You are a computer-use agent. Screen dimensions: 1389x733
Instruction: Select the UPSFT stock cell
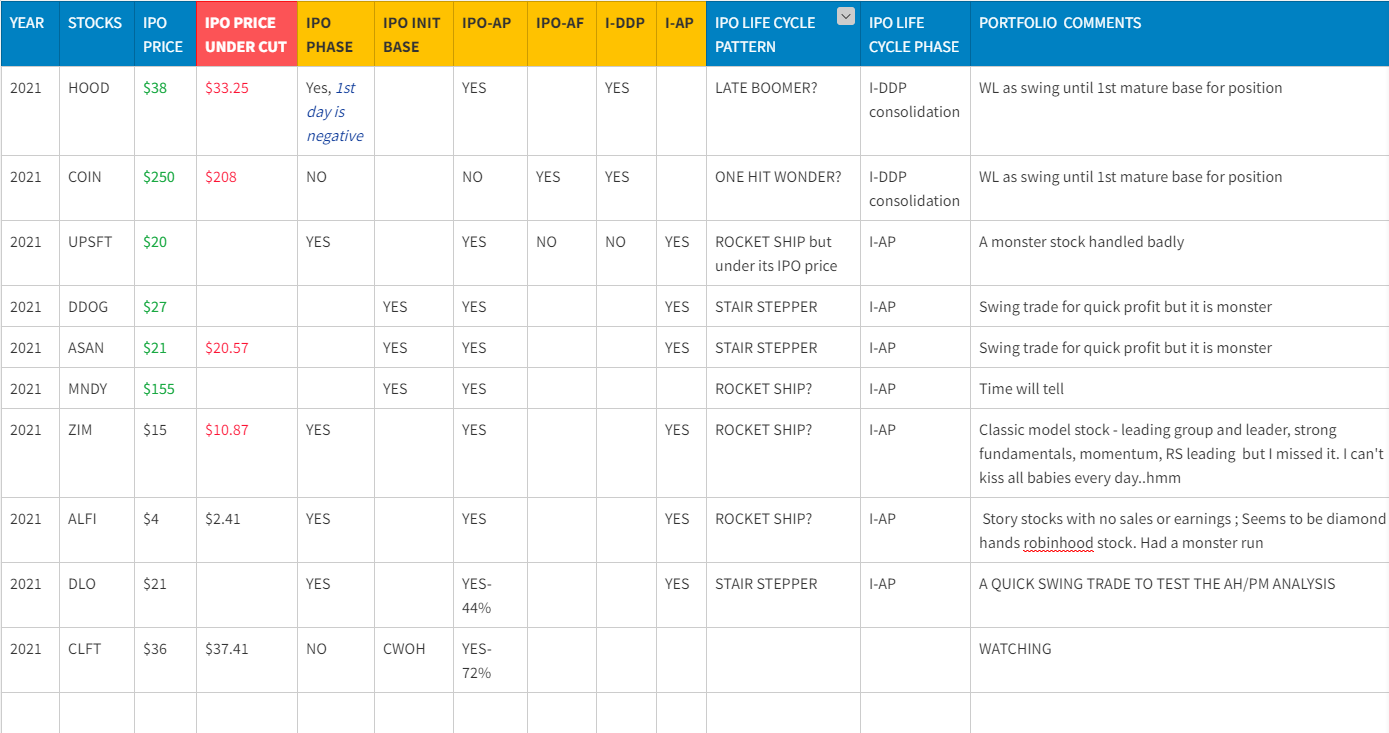click(97, 253)
